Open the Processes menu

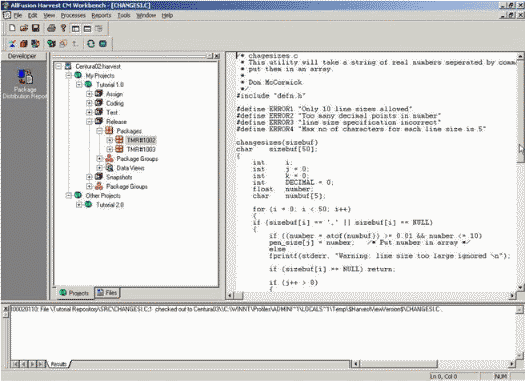click(73, 15)
